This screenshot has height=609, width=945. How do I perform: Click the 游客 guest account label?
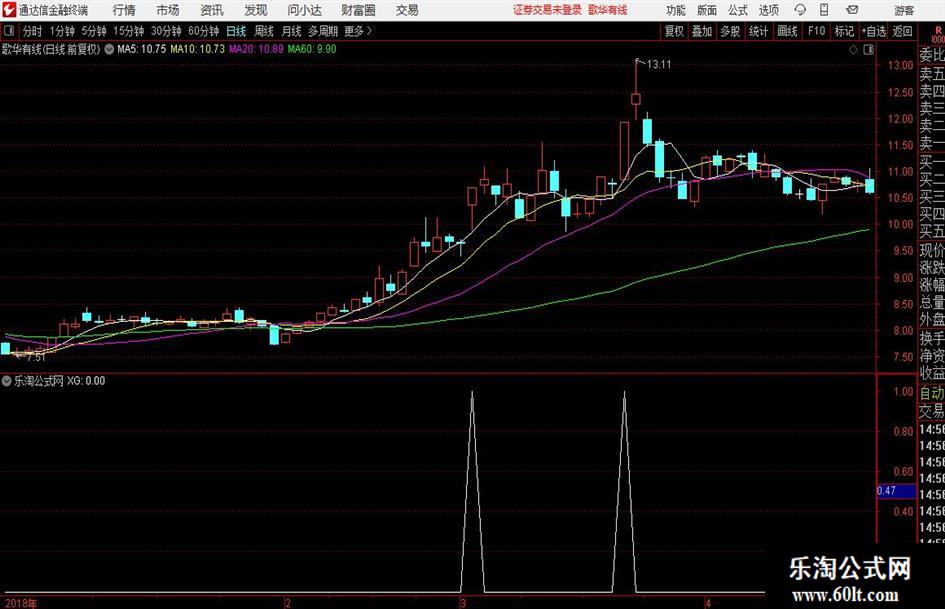click(903, 10)
